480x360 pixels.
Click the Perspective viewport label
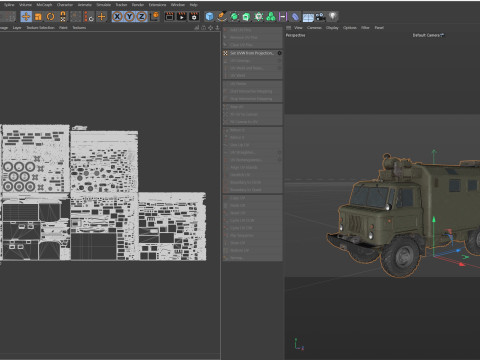coord(295,35)
